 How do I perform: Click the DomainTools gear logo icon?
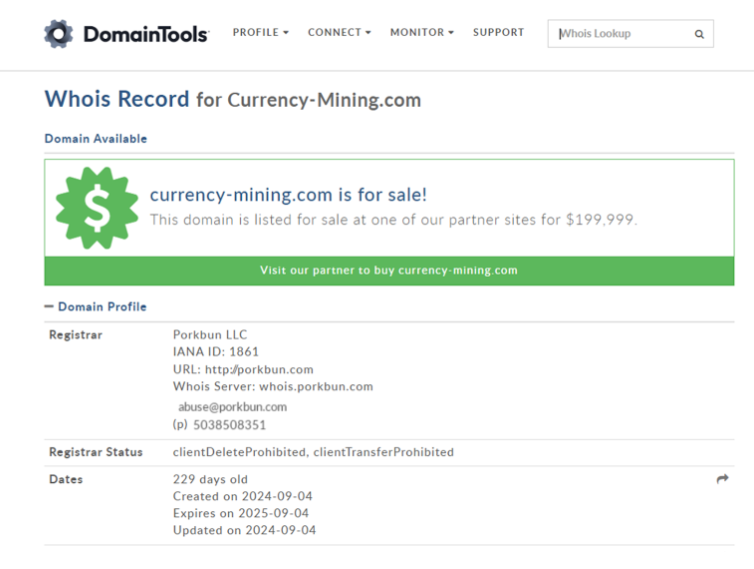[58, 34]
